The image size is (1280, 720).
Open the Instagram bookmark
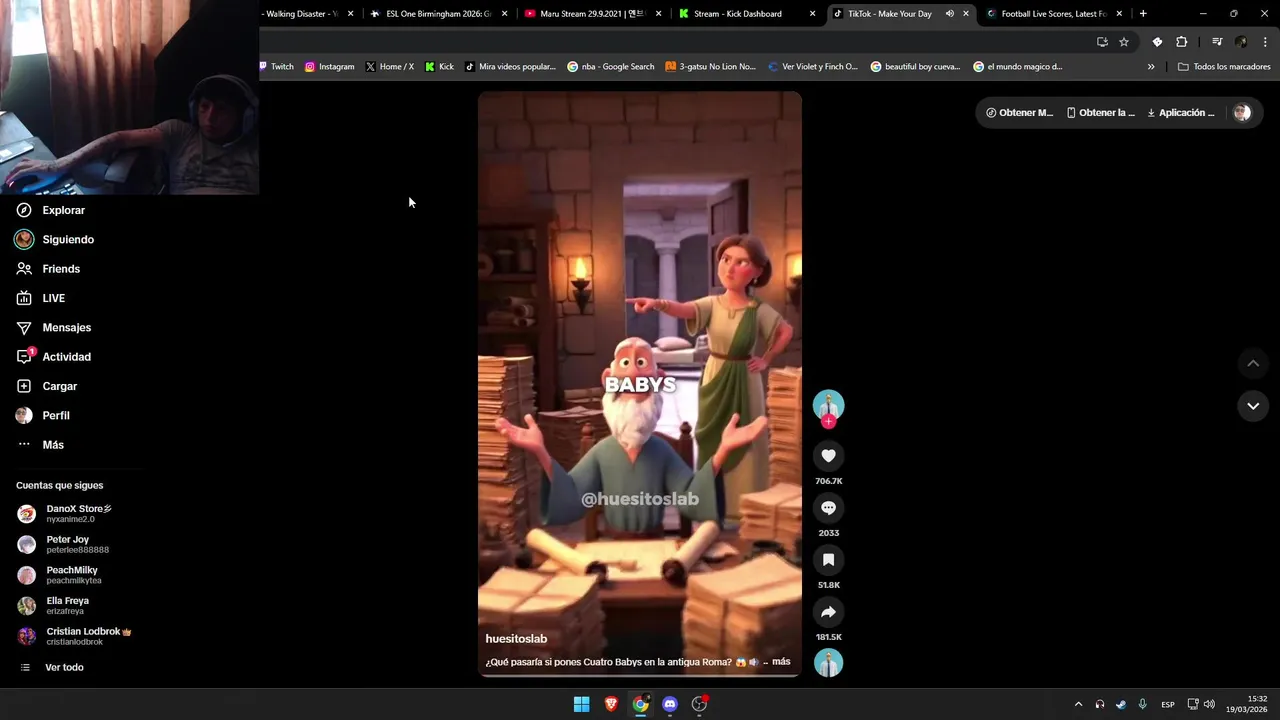[330, 67]
